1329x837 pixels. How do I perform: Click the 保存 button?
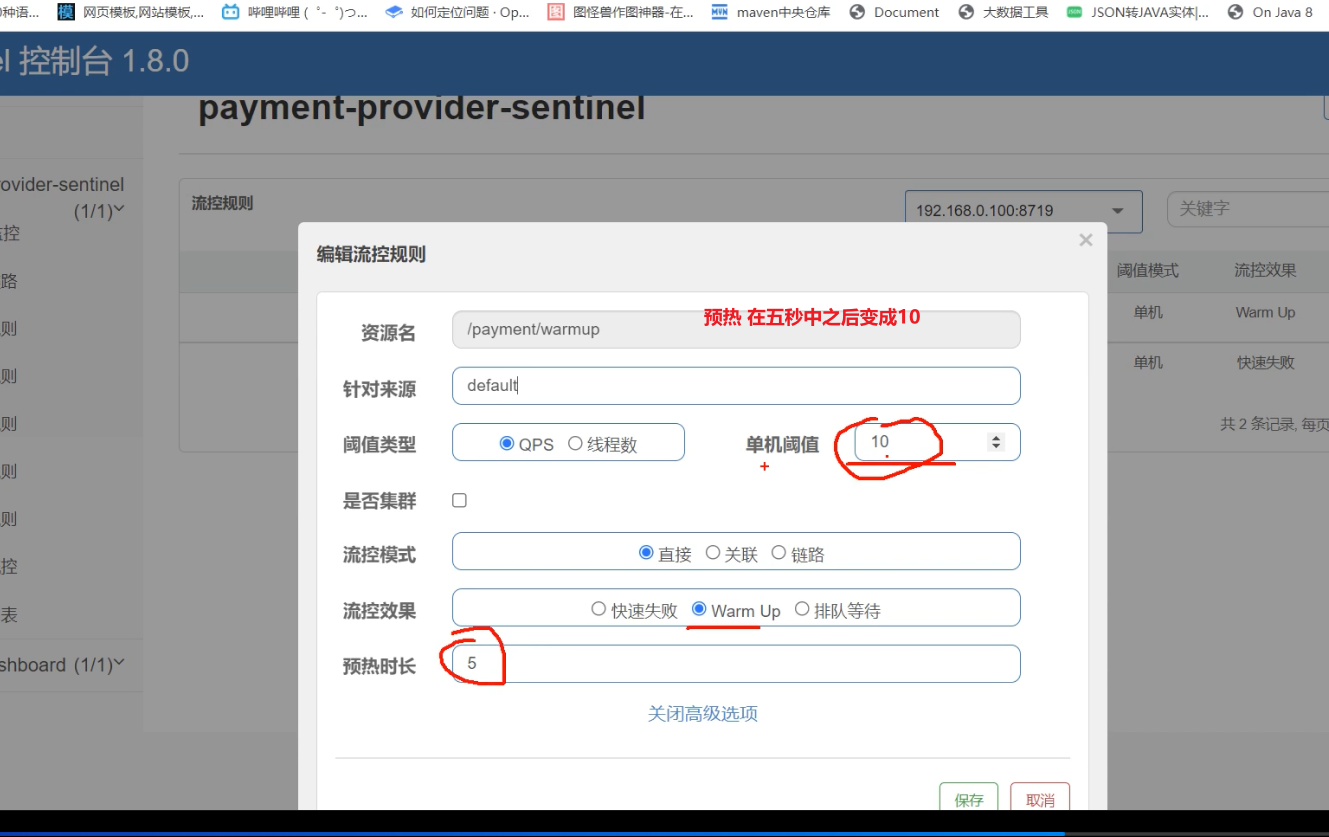click(968, 799)
